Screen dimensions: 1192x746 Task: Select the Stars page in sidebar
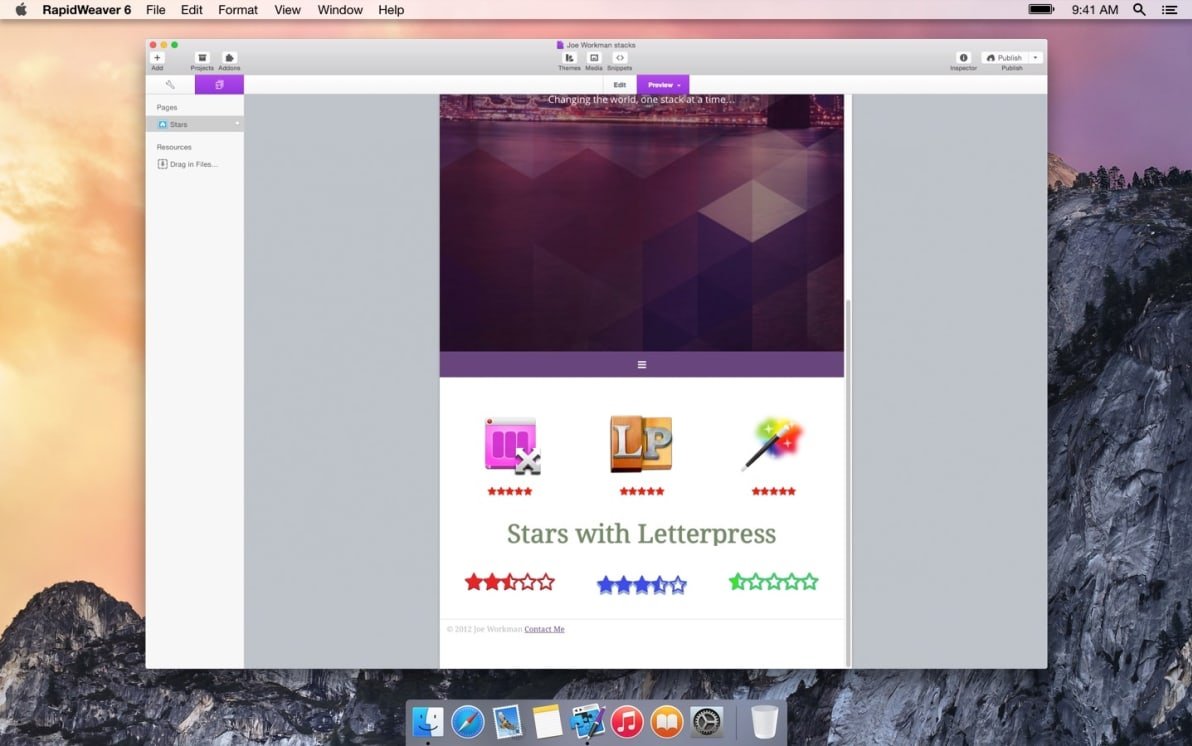click(x=178, y=124)
